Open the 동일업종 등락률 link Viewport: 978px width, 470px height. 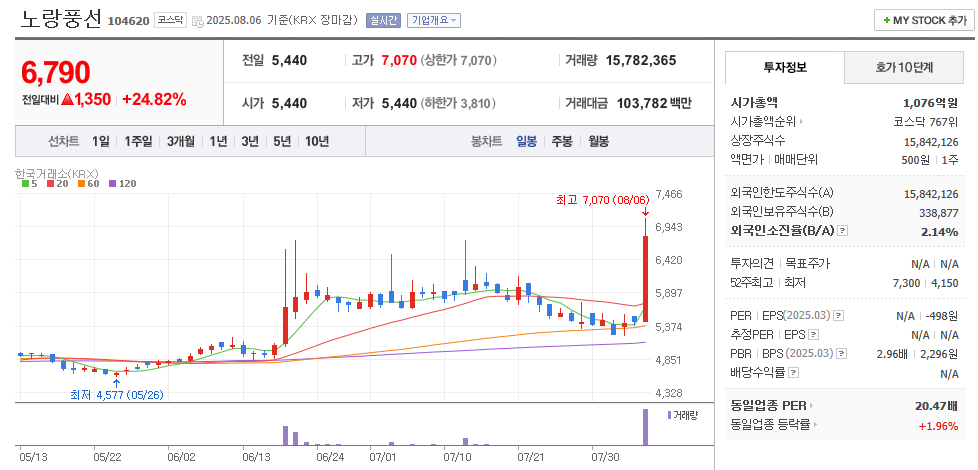[x=770, y=426]
